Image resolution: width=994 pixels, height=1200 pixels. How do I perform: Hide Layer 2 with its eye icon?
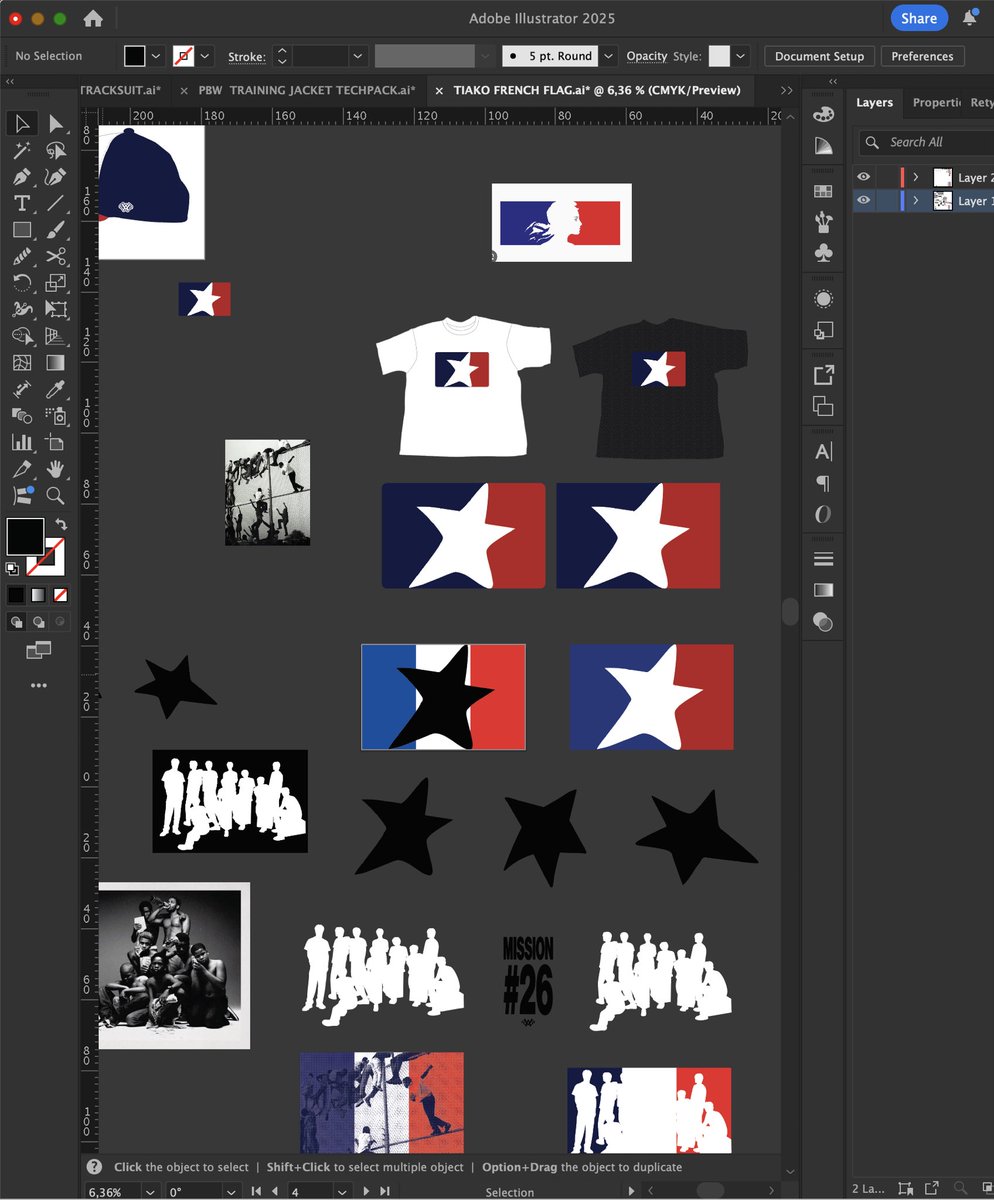[863, 177]
